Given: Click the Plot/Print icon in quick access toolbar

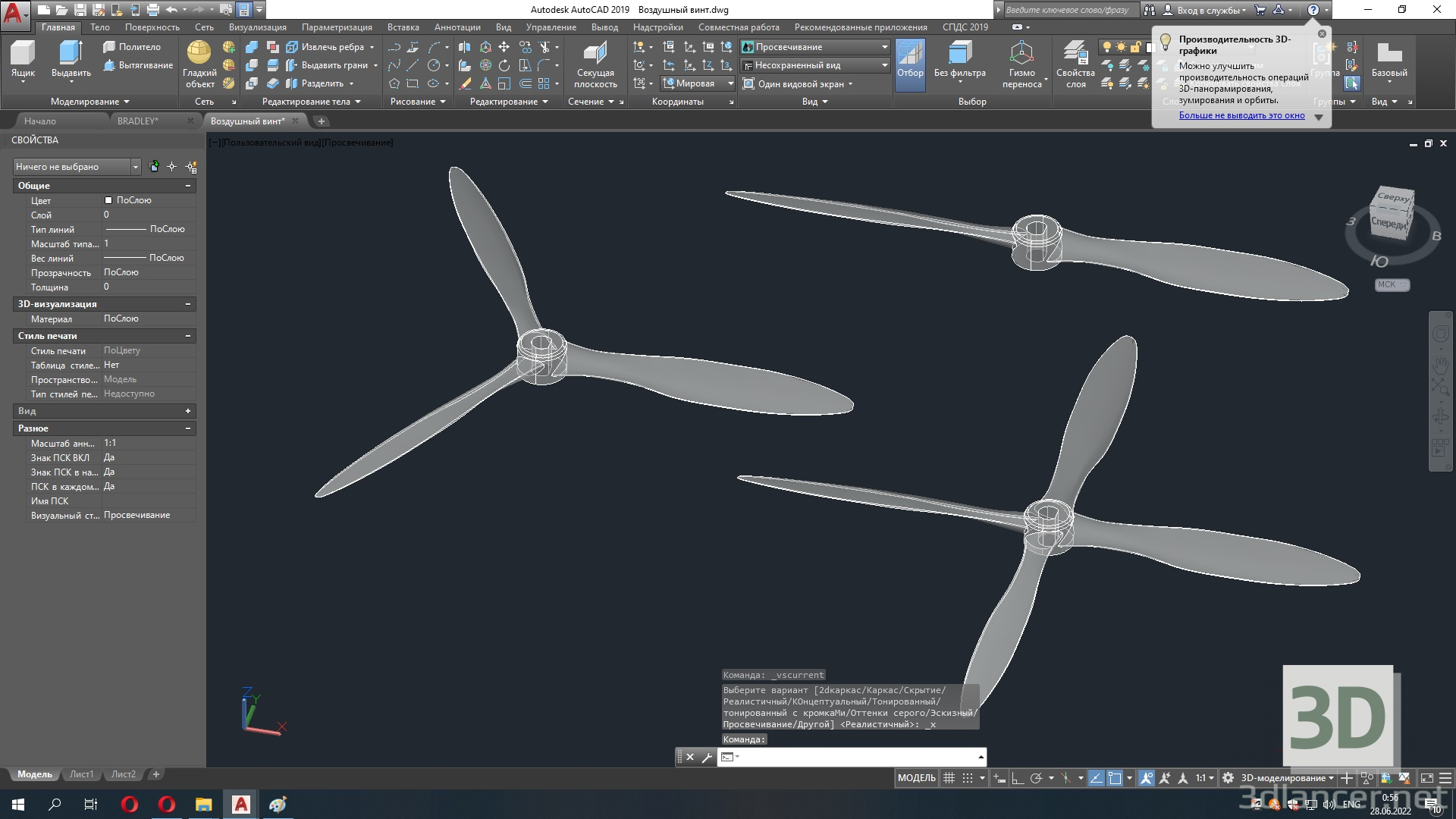Looking at the screenshot, I should [153, 10].
